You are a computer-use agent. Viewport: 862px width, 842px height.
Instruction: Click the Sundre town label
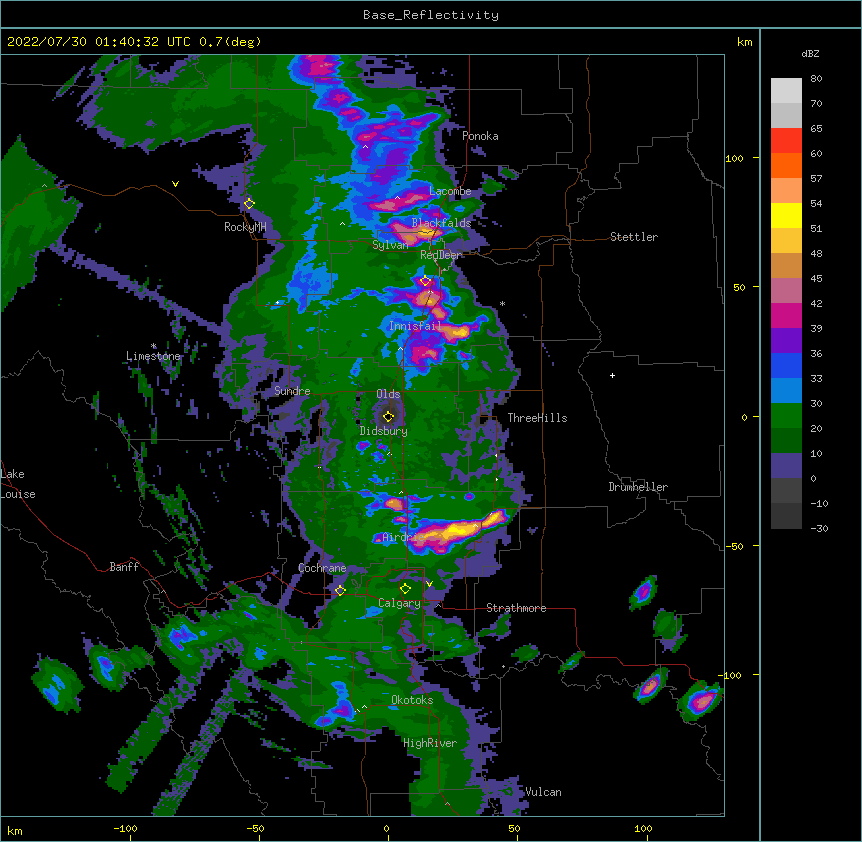pos(292,391)
